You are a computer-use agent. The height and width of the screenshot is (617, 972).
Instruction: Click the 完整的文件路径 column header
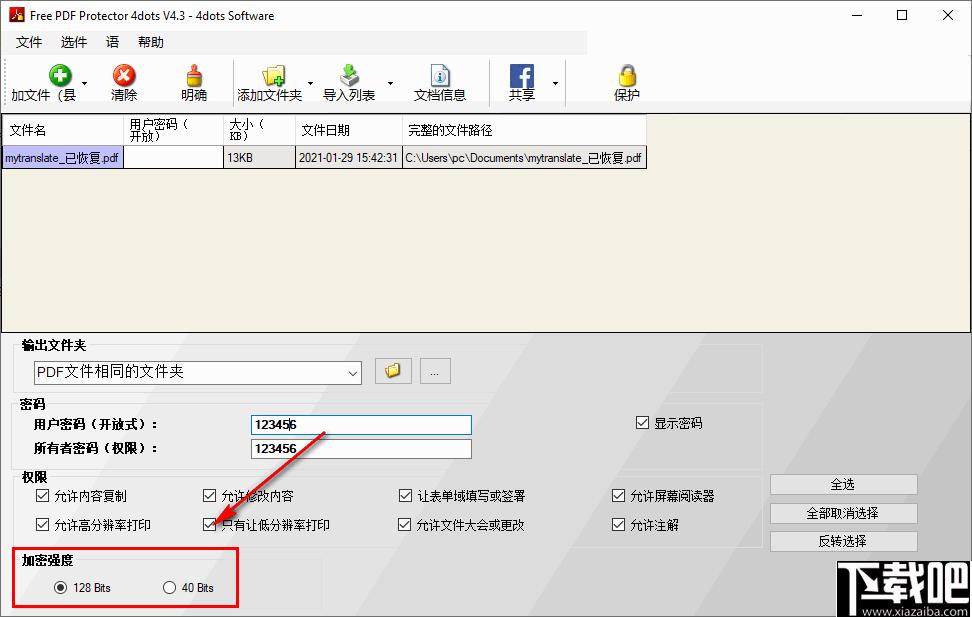tap(524, 130)
